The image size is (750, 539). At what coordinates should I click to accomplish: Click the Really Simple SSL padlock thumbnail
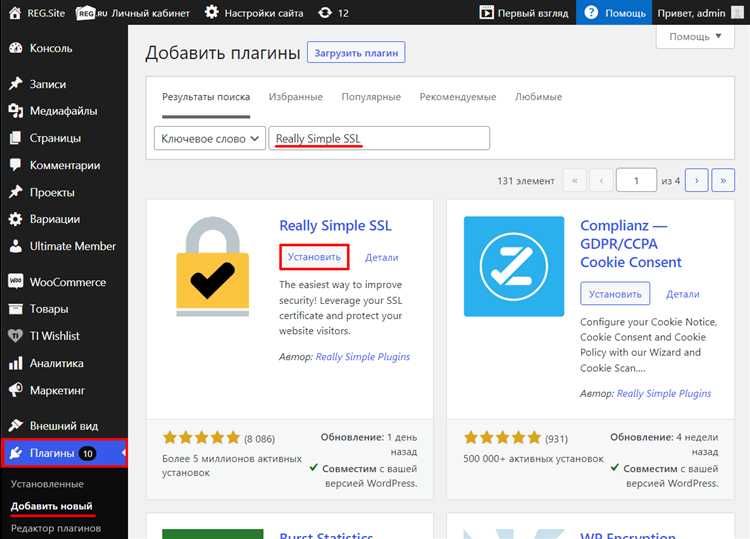point(212,266)
